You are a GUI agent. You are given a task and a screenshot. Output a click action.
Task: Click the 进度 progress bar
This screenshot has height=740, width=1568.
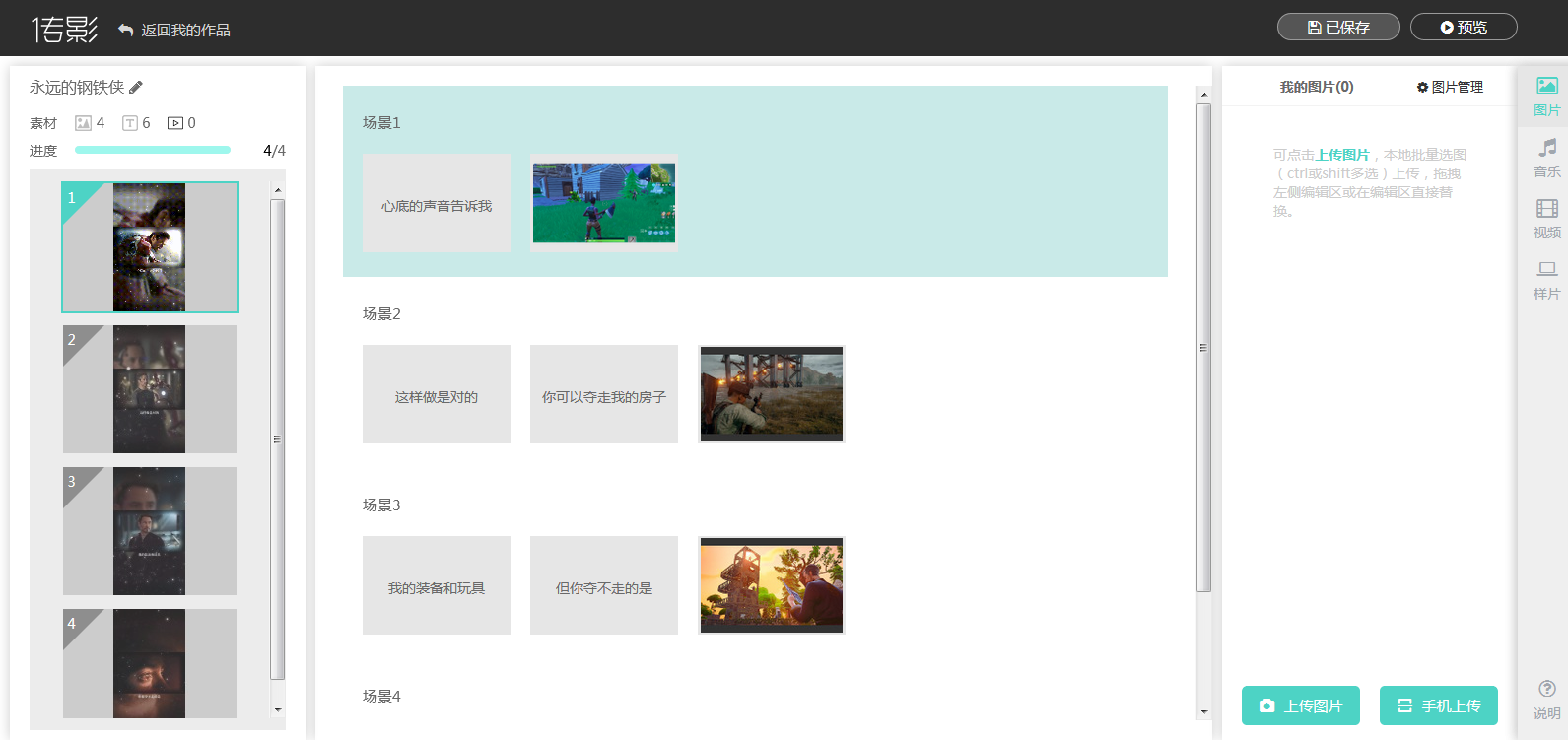(x=153, y=150)
